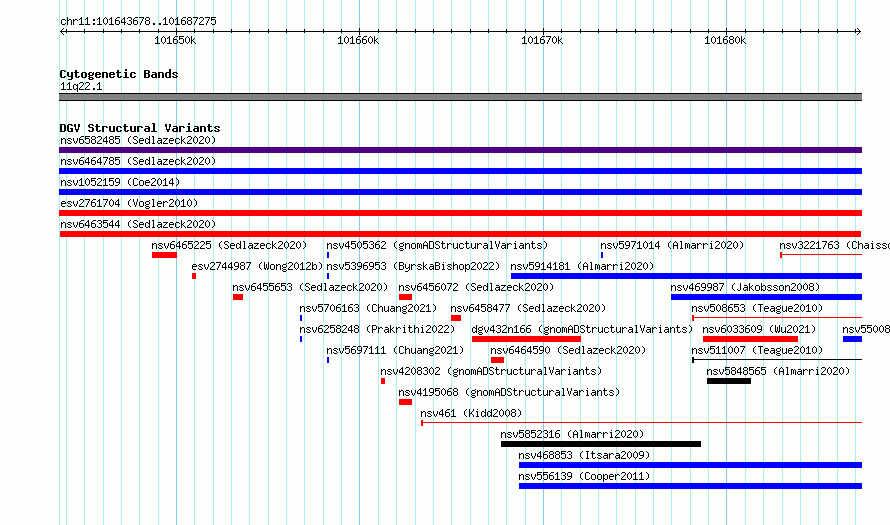Click the 101660k ruler mark
This screenshot has width=890, height=525.
click(x=359, y=40)
